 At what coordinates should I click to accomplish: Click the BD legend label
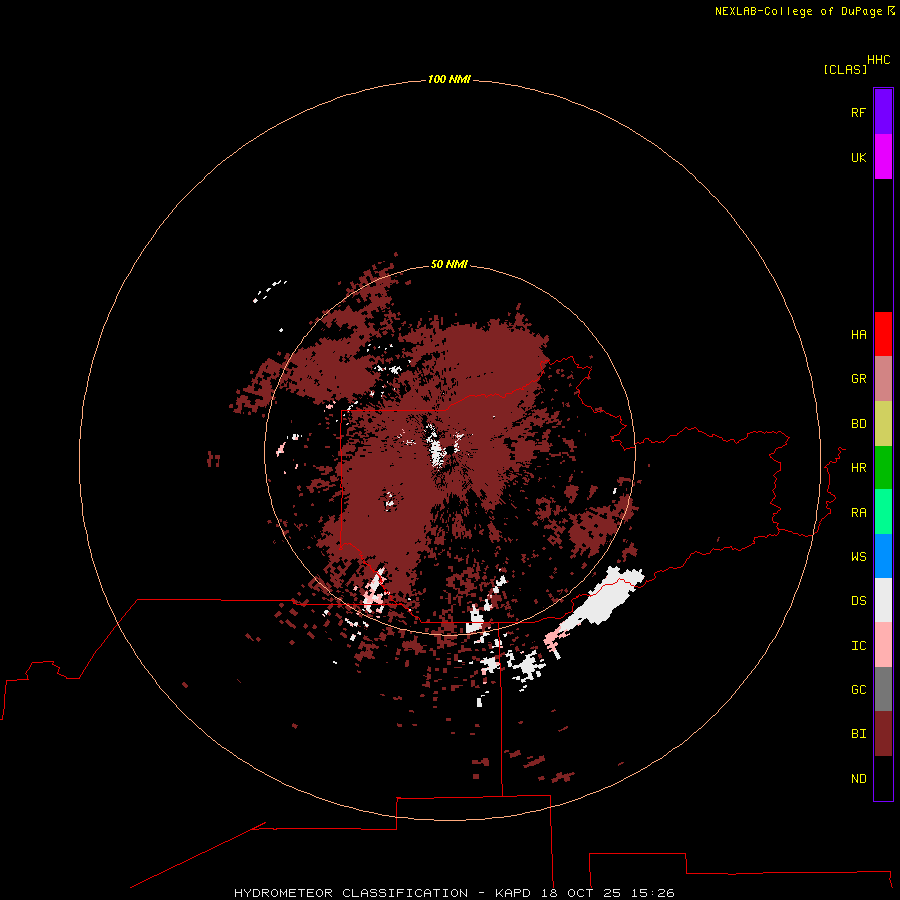point(858,424)
